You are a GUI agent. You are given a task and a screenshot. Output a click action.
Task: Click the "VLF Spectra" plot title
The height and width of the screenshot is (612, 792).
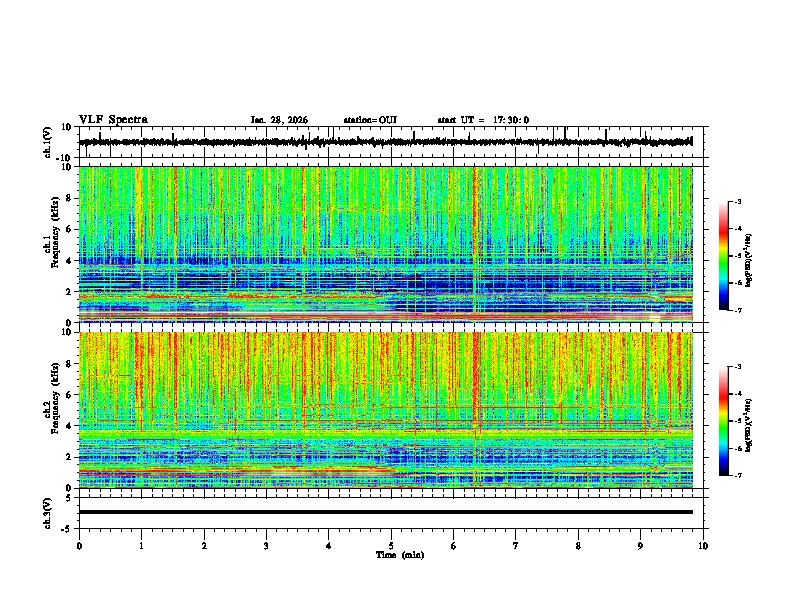(x=113, y=120)
